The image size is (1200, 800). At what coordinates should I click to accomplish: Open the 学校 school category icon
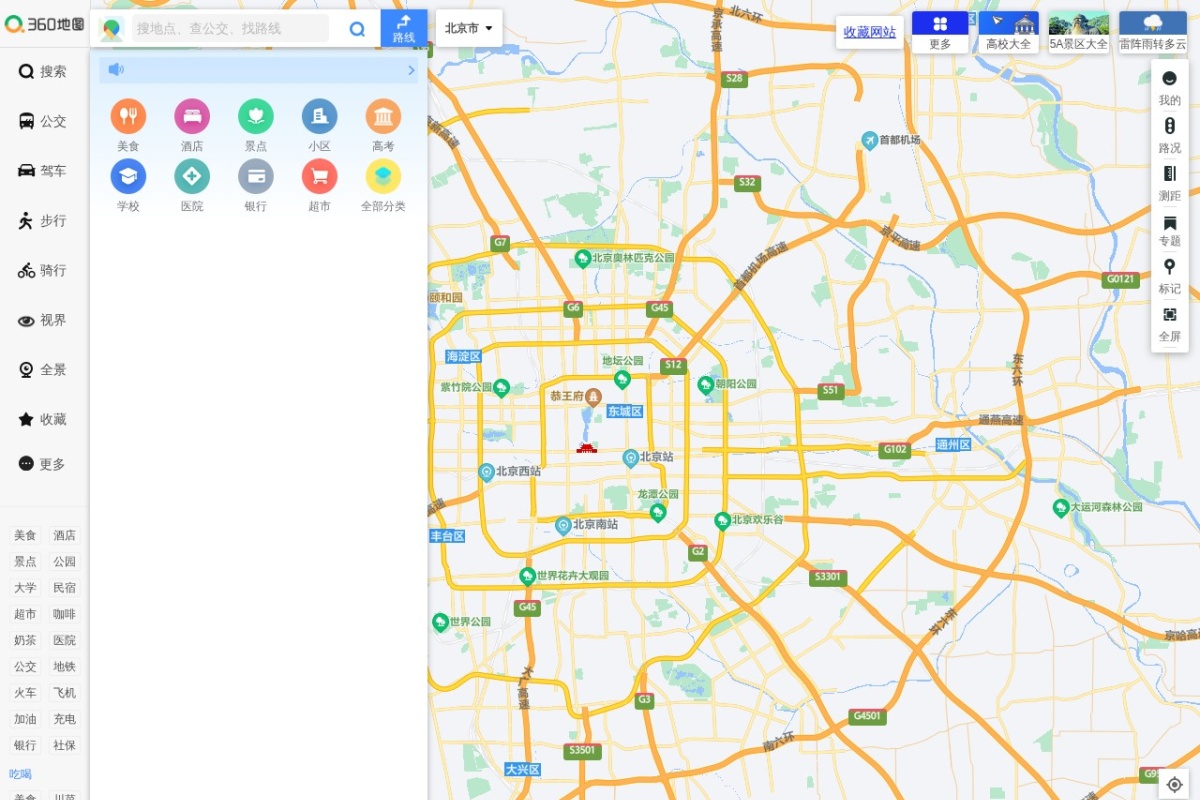coord(128,177)
